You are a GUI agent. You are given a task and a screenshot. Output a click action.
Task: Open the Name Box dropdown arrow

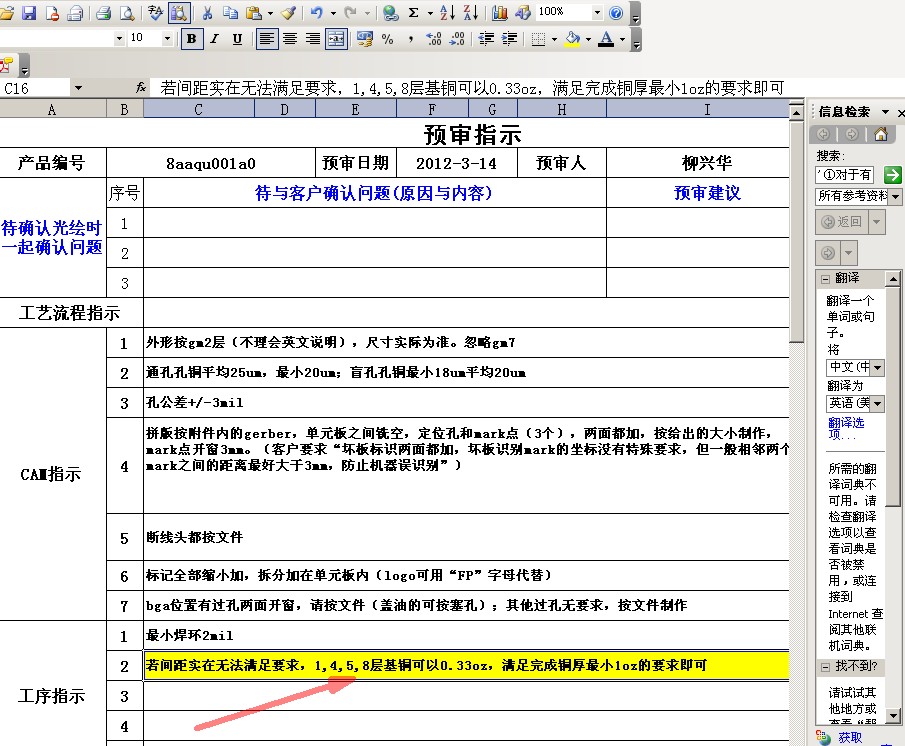coord(78,88)
